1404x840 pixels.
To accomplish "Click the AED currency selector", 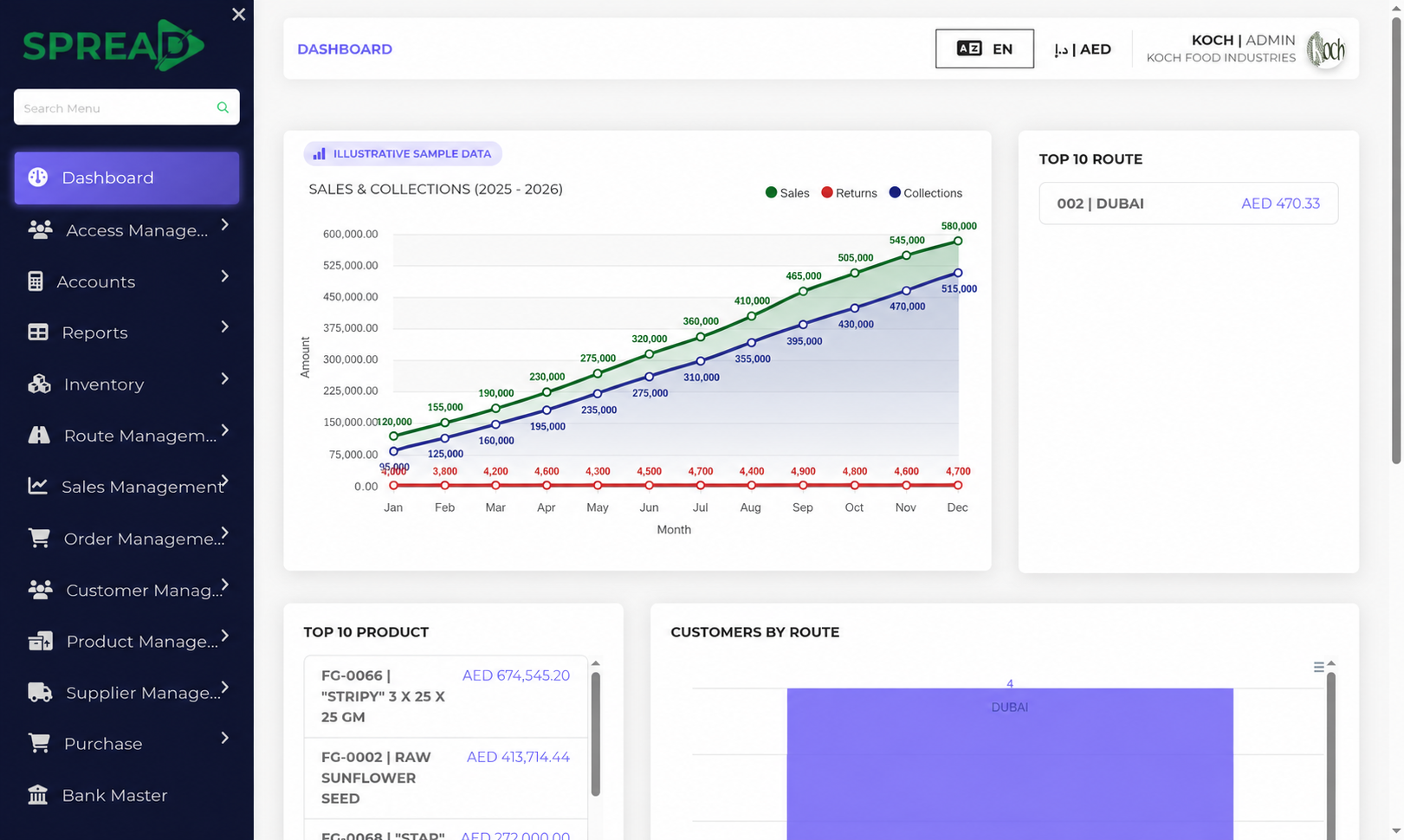I will pyautogui.click(x=1083, y=49).
